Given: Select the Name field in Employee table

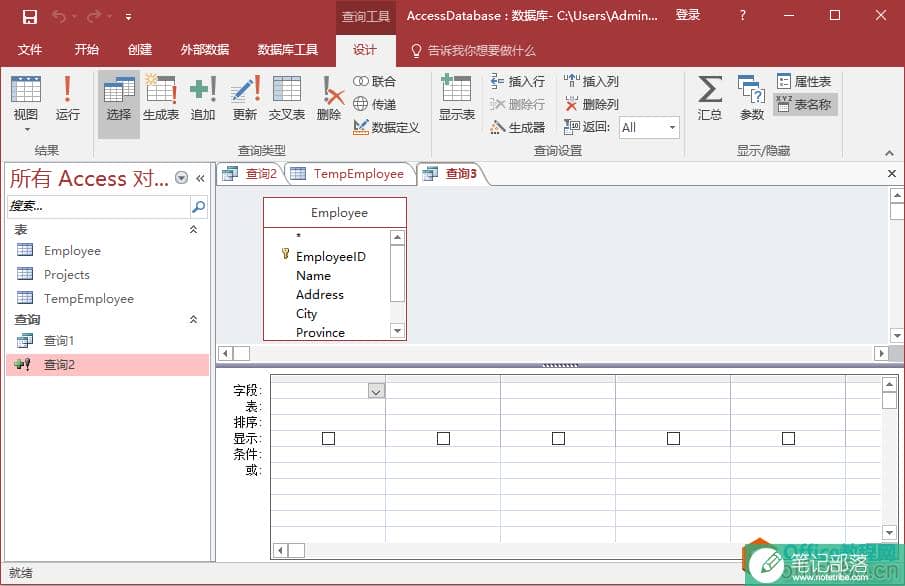Looking at the screenshot, I should point(313,276).
